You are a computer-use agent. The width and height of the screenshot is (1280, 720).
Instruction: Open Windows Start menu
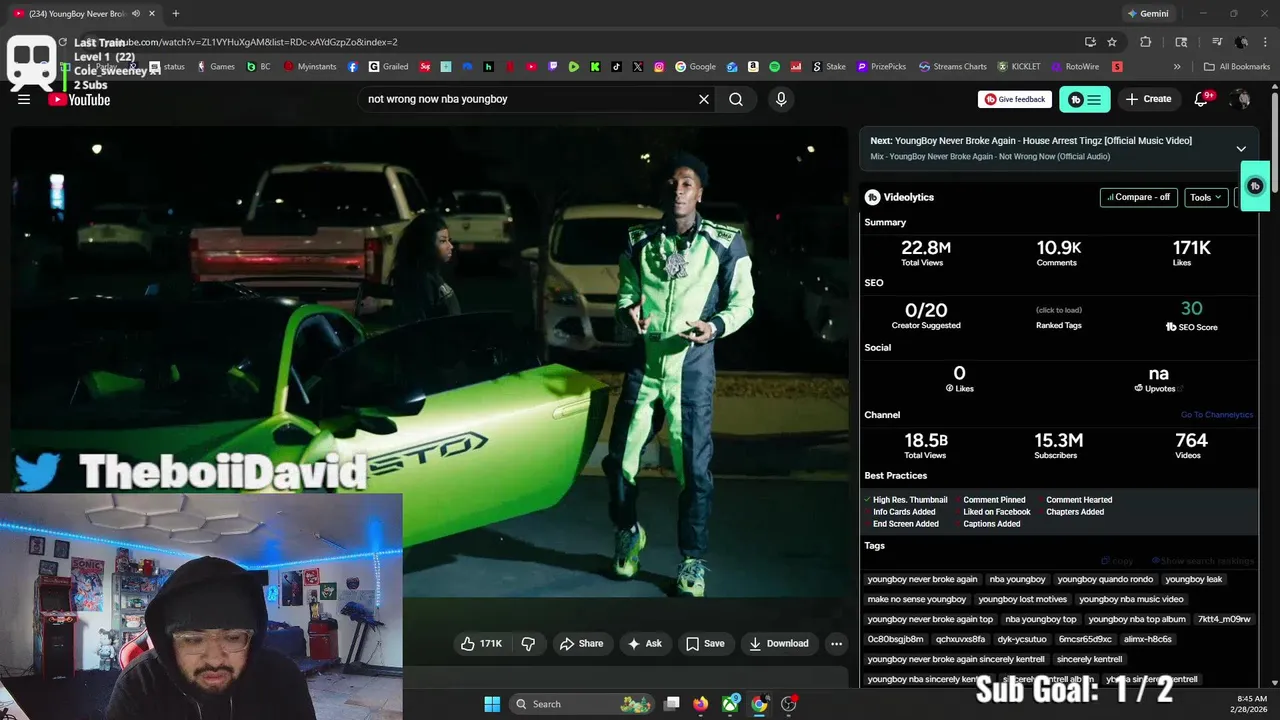point(492,704)
